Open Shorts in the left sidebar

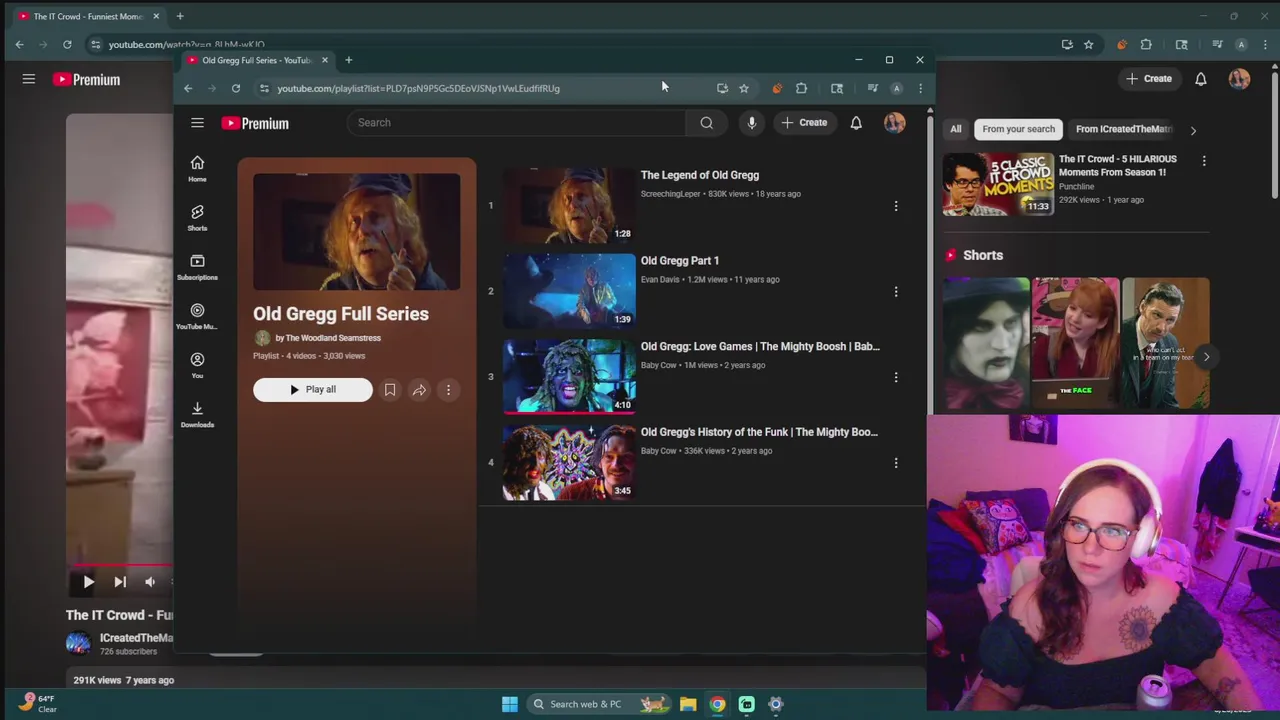point(197,217)
